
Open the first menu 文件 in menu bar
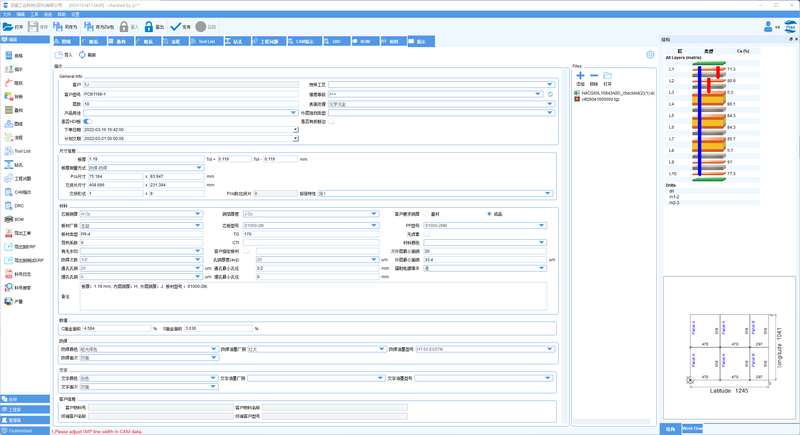pyautogui.click(x=7, y=14)
